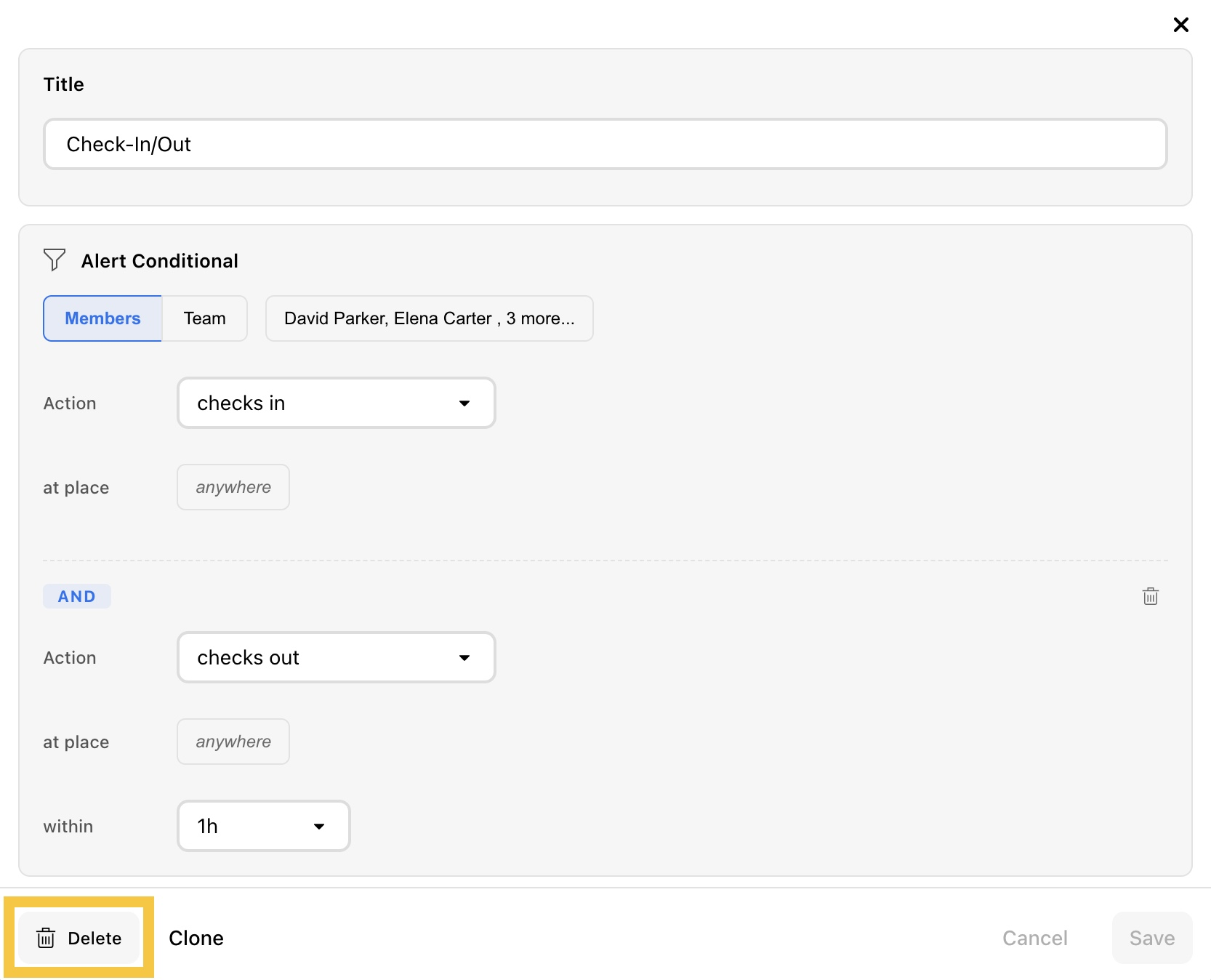This screenshot has width=1211, height=980.
Task: Remove the AND condition with trash icon
Action: [1150, 596]
